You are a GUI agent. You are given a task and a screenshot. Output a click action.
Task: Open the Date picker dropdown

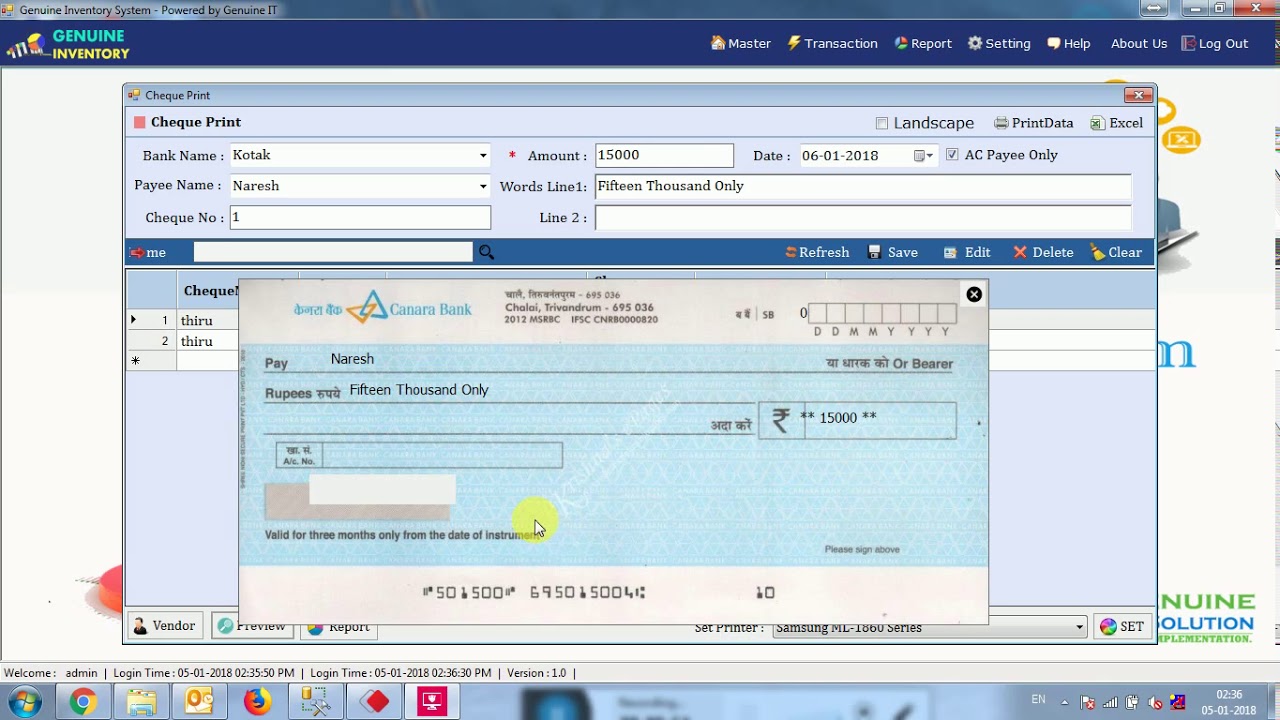(x=930, y=155)
